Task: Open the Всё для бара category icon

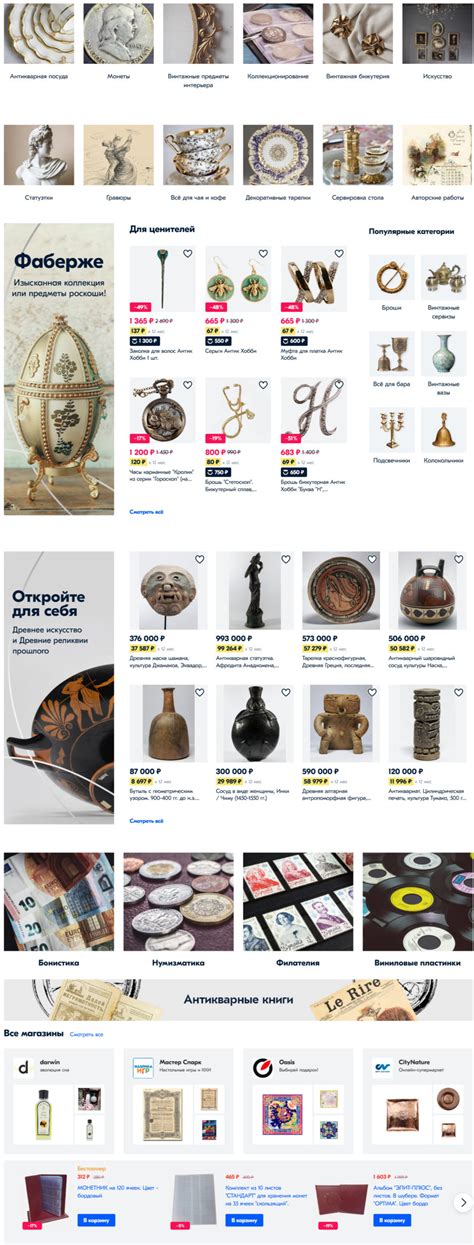Action: (391, 352)
